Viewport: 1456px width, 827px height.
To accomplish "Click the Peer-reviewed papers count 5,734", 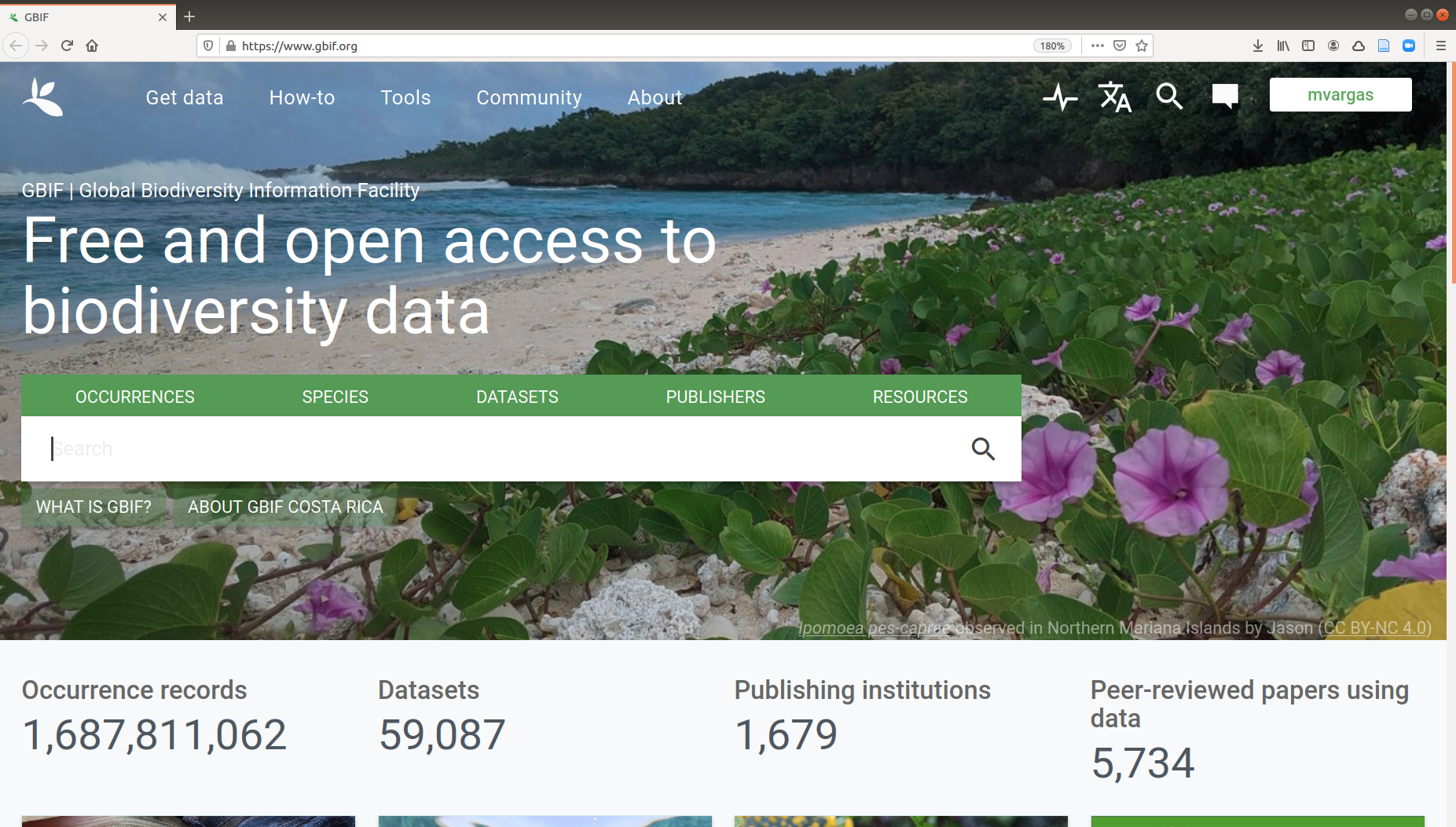I will click(1142, 763).
